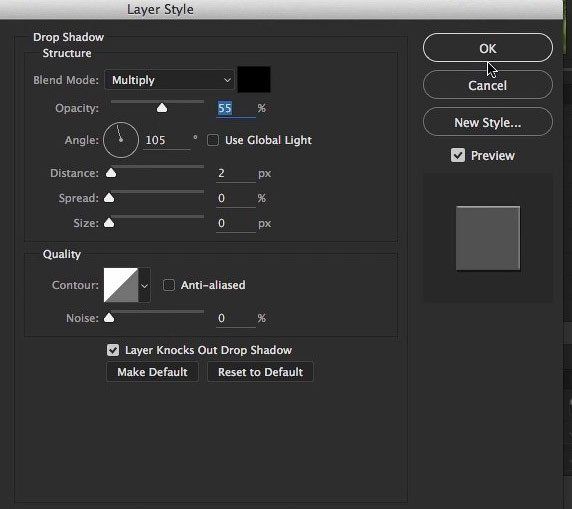Click the Opacity slider handle

pyautogui.click(x=162, y=108)
